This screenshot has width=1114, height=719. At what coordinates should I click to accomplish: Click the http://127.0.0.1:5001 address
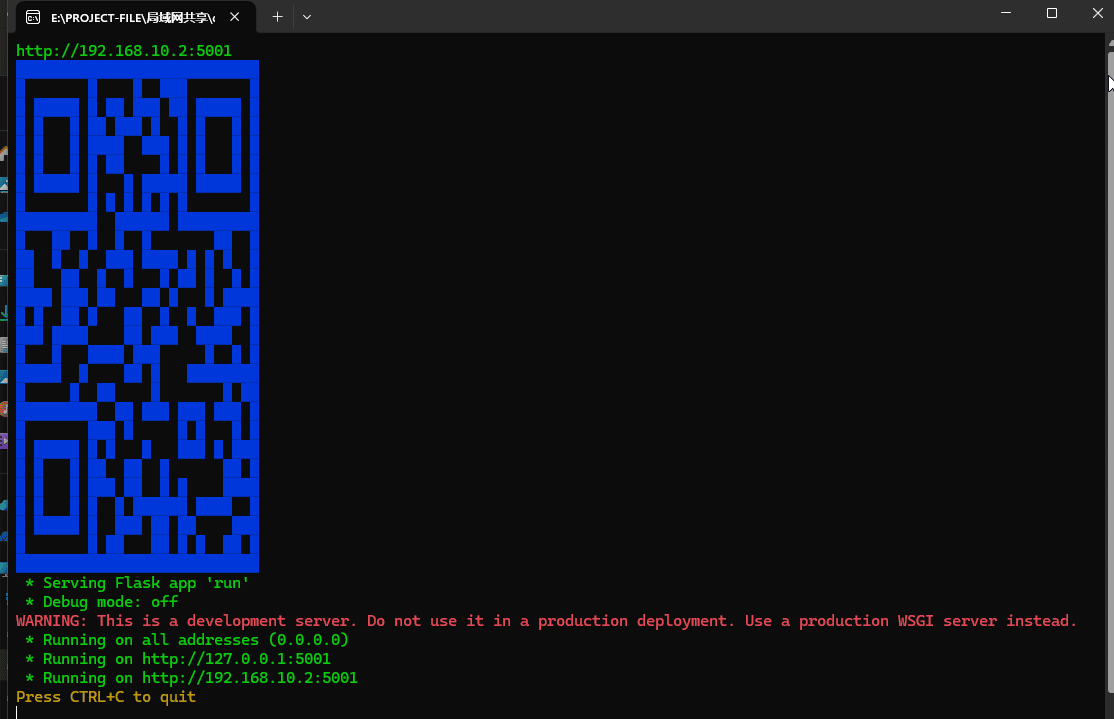pyautogui.click(x=236, y=659)
